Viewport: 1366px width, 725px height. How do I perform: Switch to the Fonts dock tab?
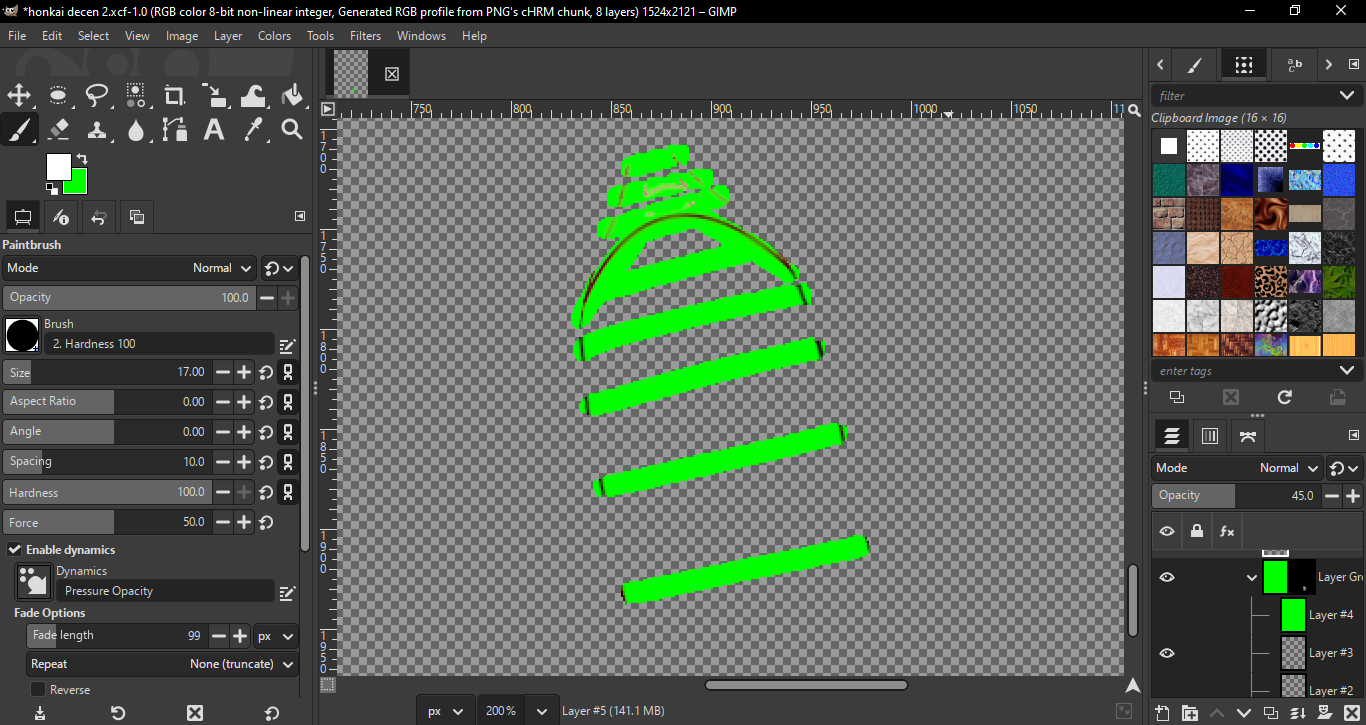(1294, 65)
